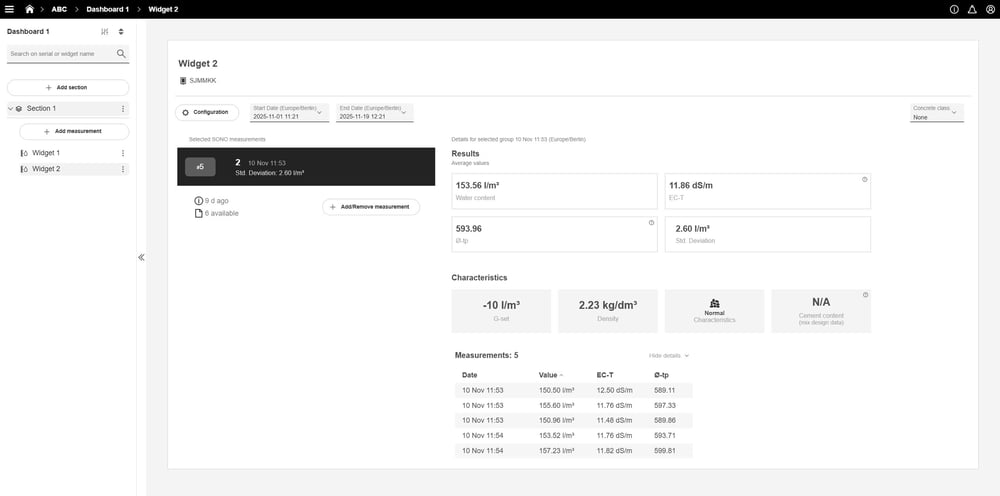The image size is (1000, 496).
Task: Open Widget 1 three-dot options menu
Action: [123, 153]
